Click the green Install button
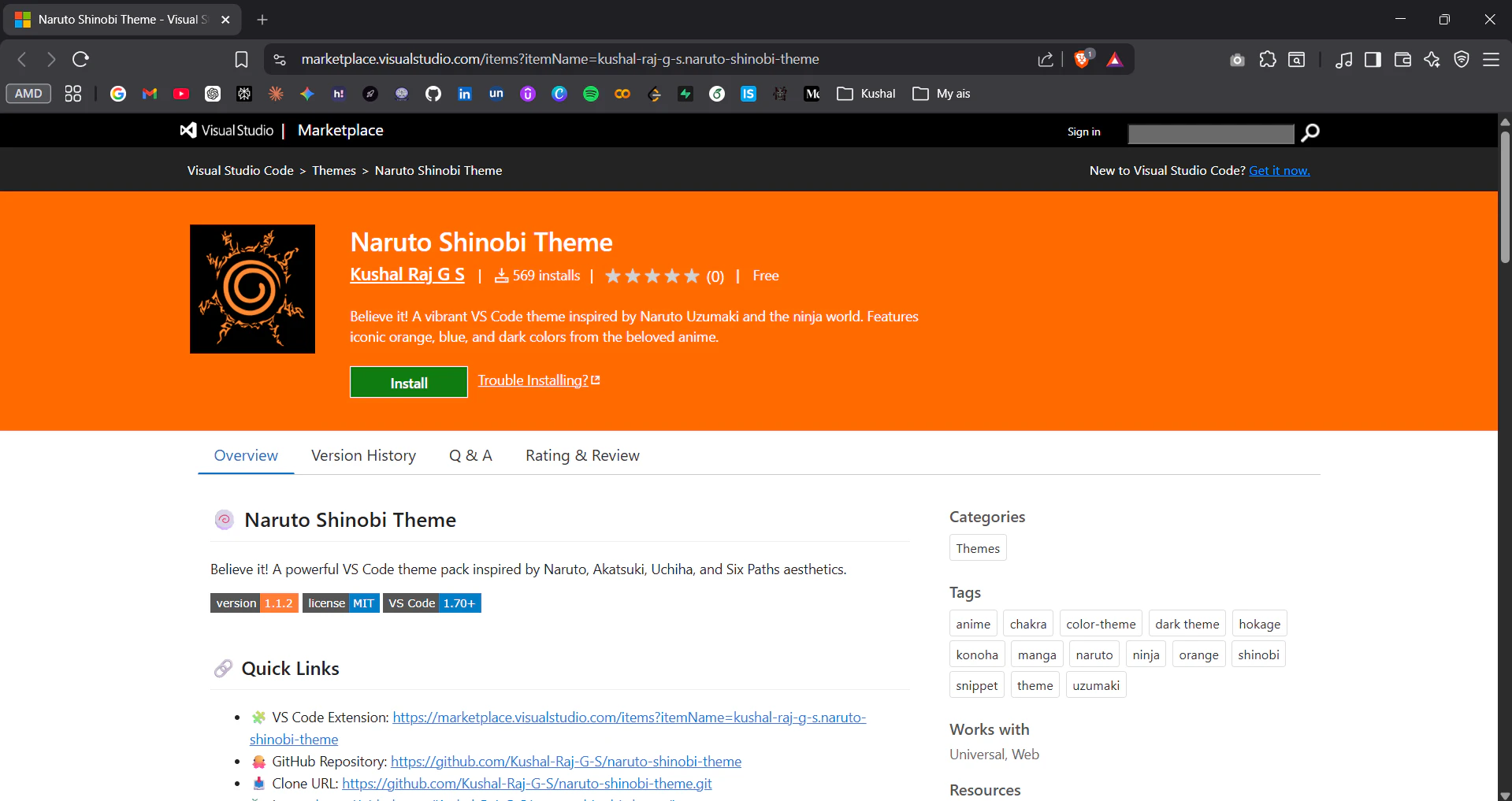Screen dimensions: 1512x801 408,382
